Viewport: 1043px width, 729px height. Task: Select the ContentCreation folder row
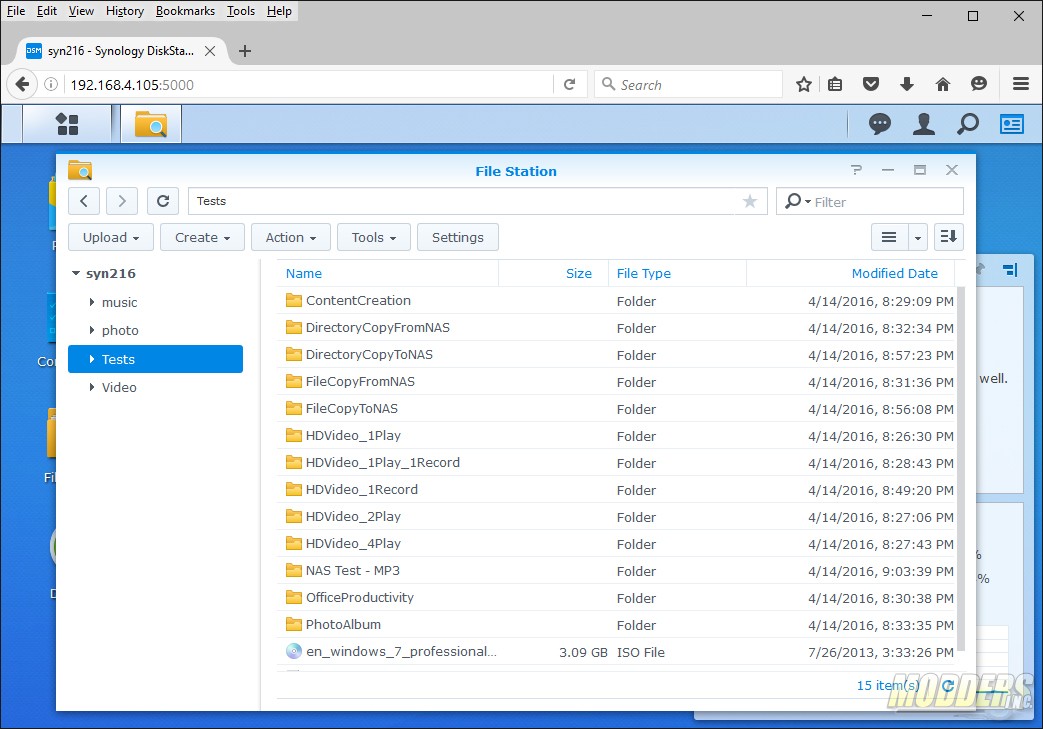click(x=616, y=301)
